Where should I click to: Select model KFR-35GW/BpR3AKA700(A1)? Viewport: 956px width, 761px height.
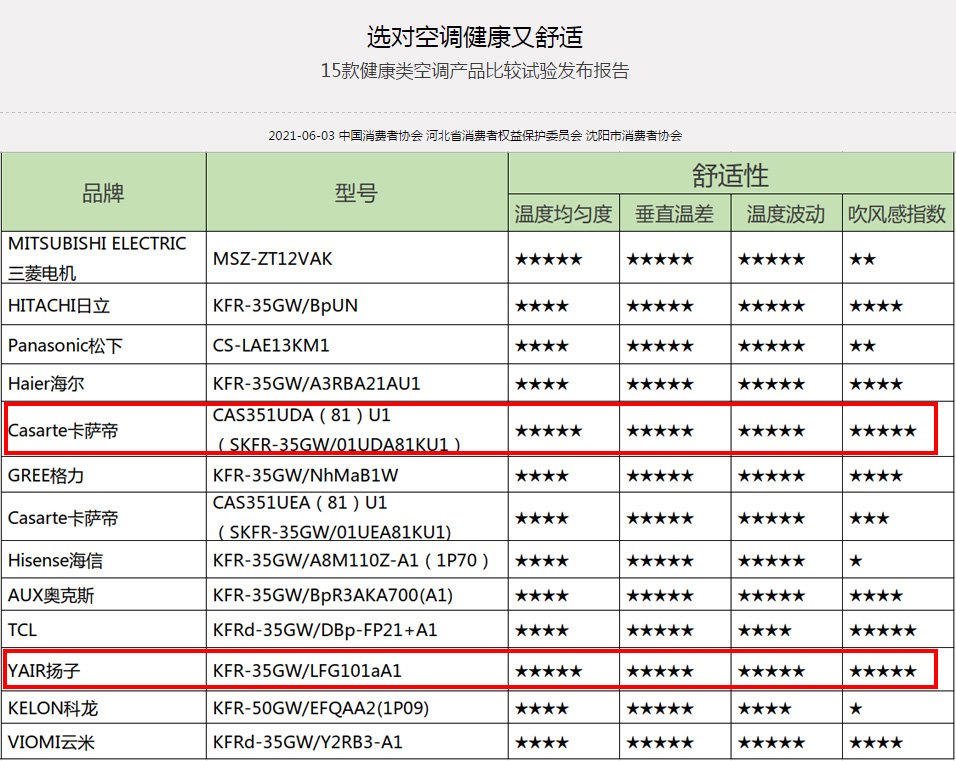(333, 595)
